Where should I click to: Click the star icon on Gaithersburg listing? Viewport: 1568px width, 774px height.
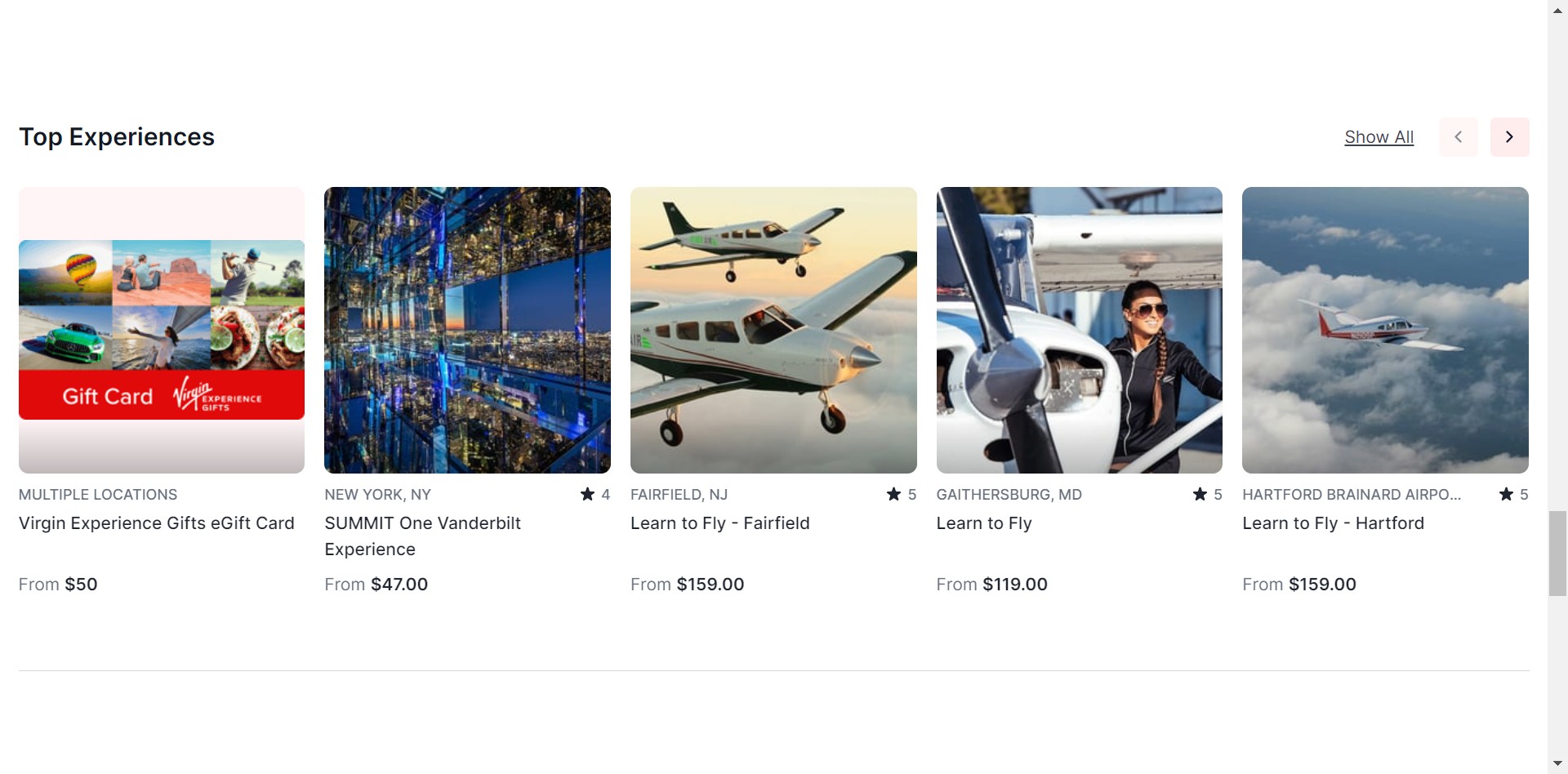click(1200, 494)
